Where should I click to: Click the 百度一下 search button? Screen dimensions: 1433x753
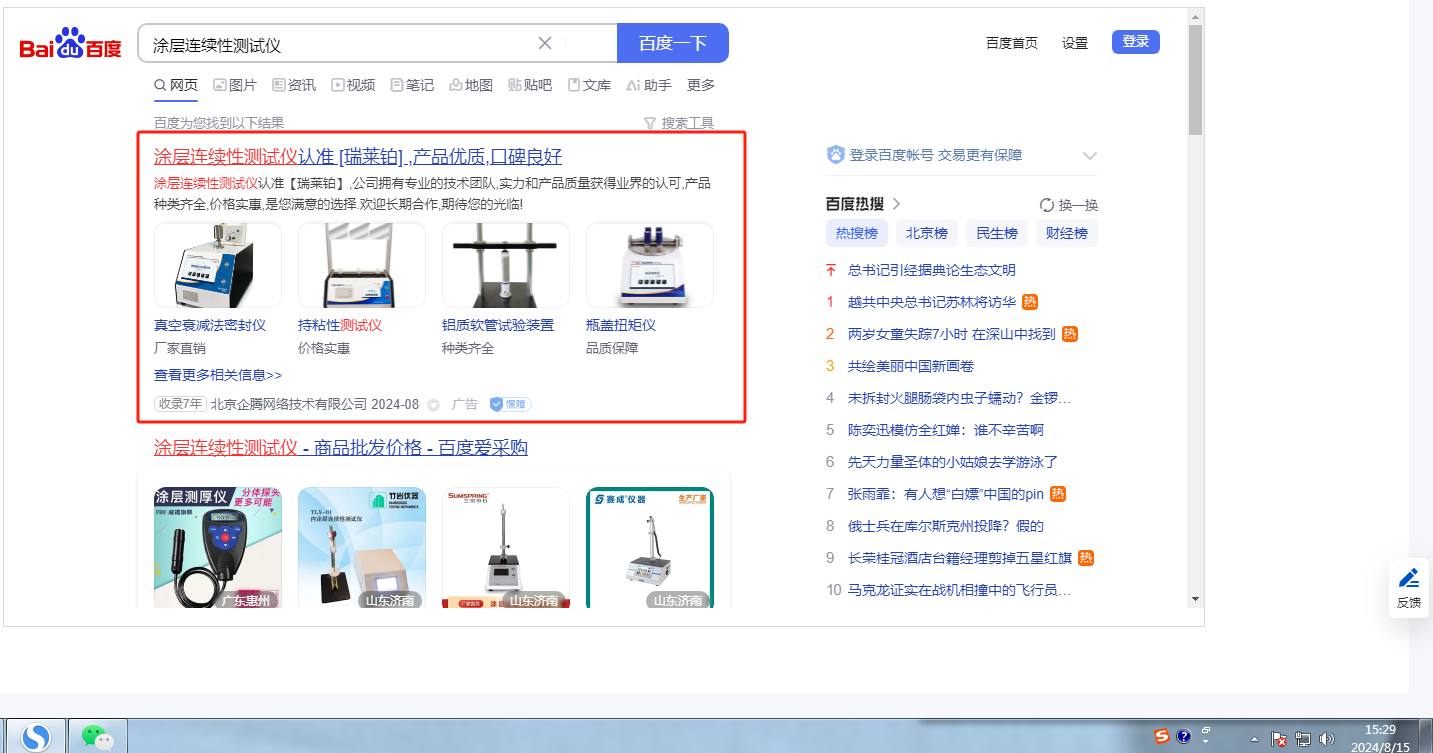click(673, 43)
